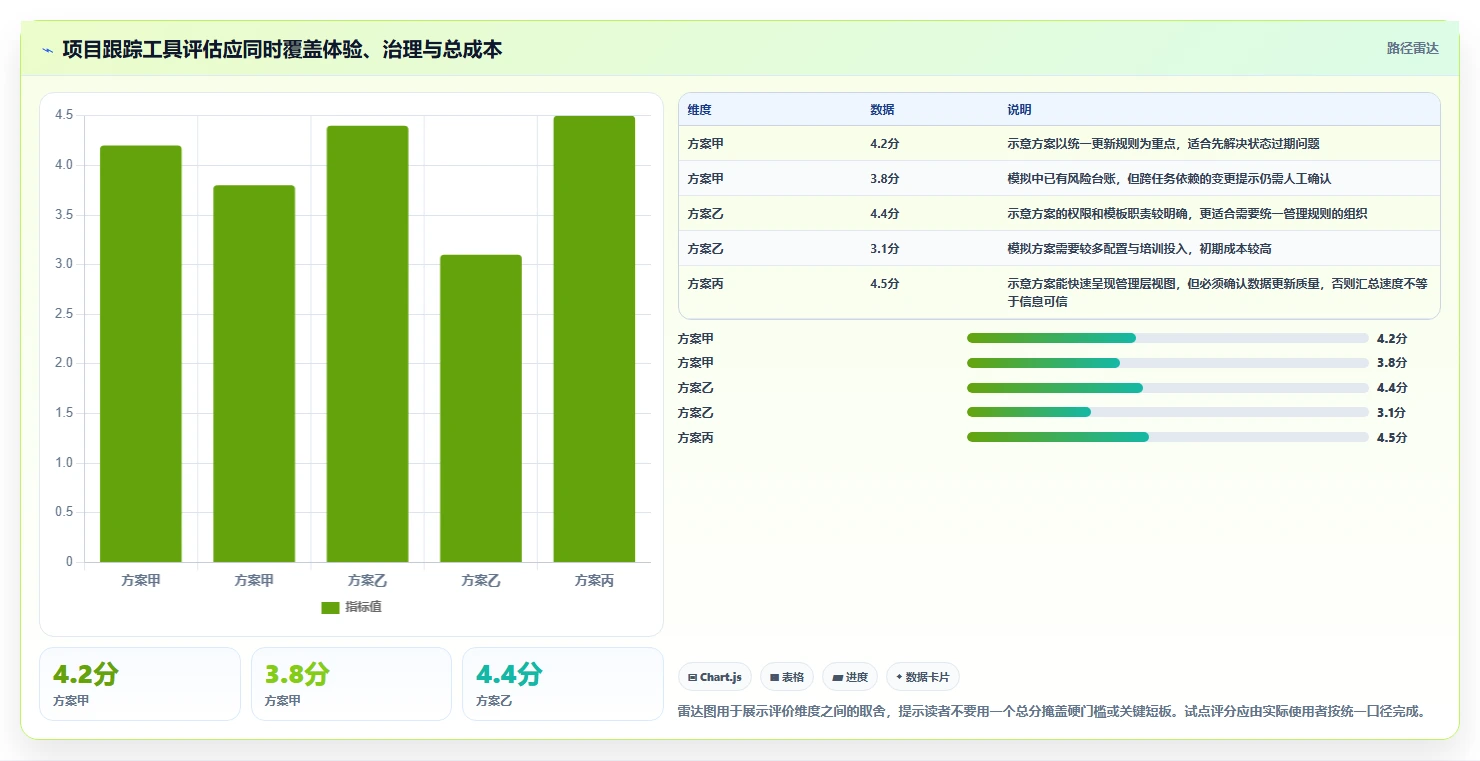Click the Chart.js chip
The width and height of the screenshot is (1480, 761).
[x=715, y=677]
